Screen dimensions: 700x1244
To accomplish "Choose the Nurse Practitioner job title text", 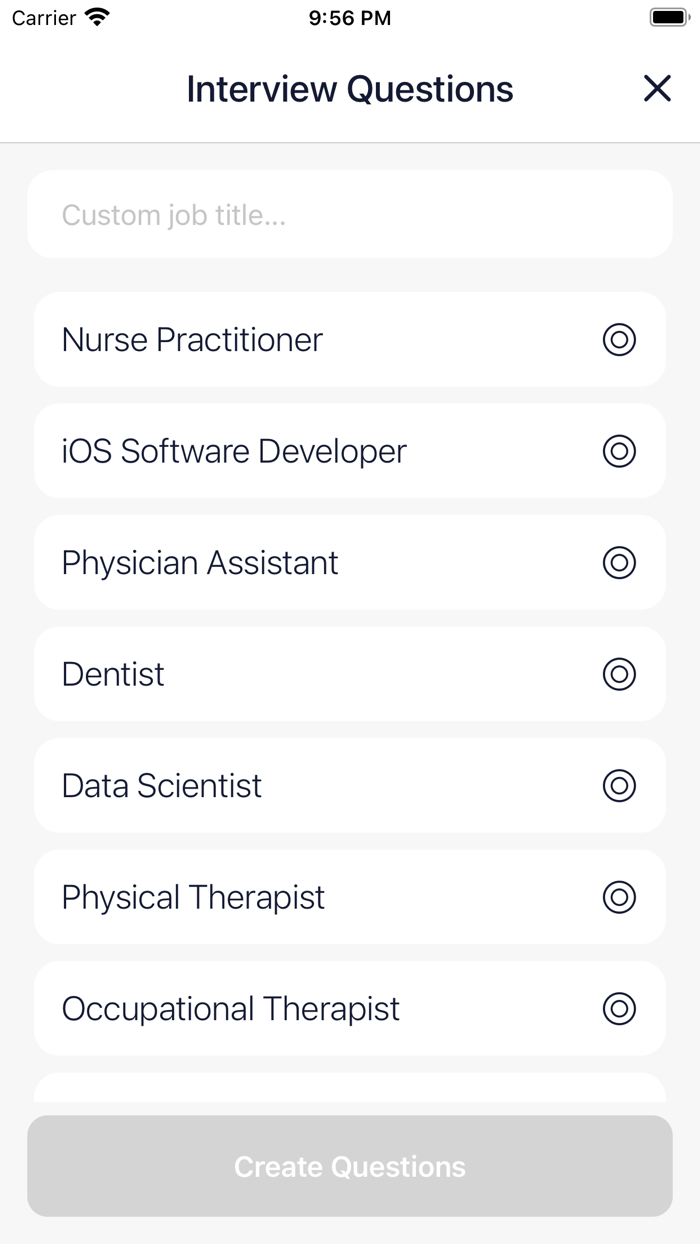I will [x=192, y=340].
